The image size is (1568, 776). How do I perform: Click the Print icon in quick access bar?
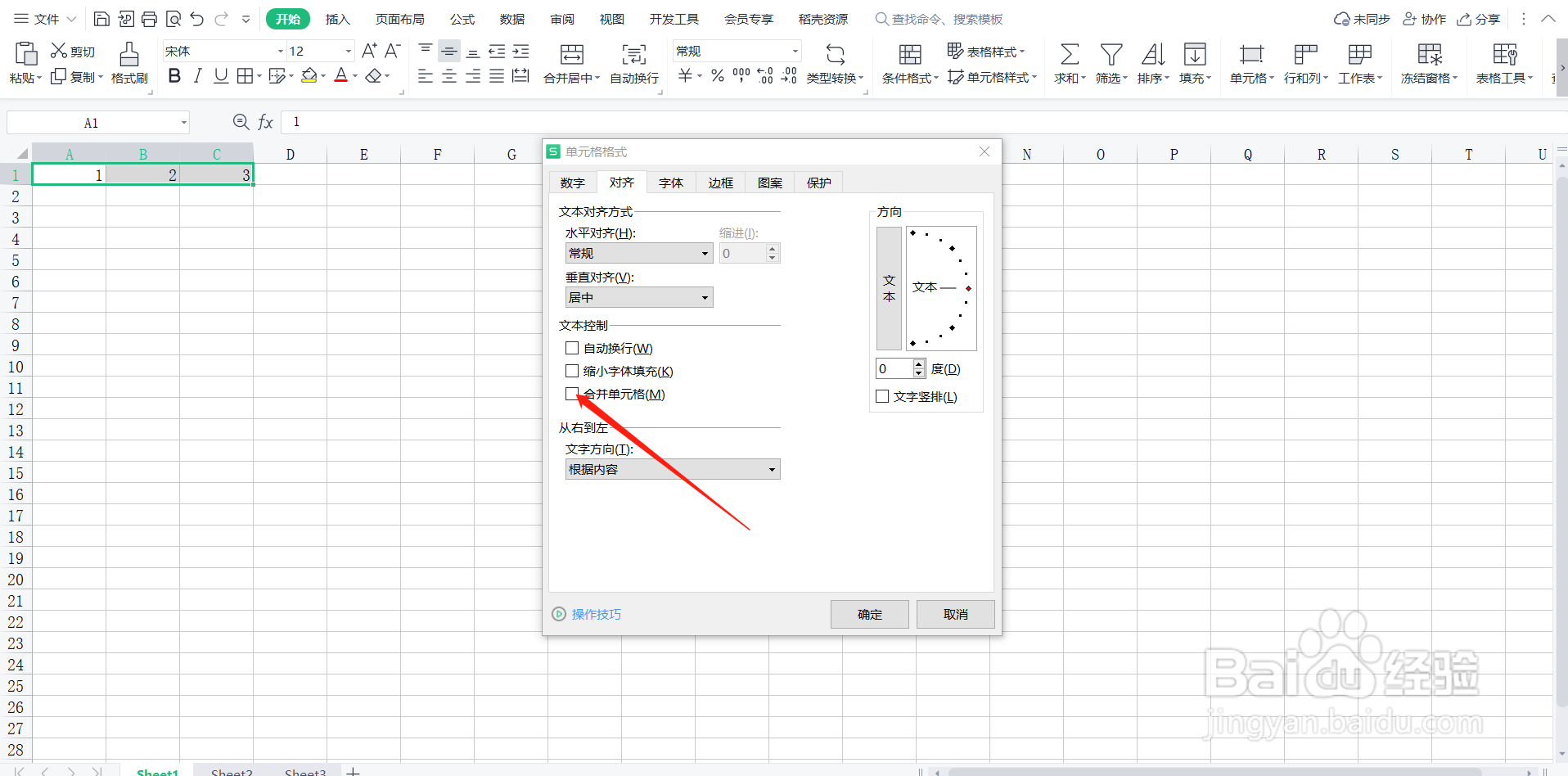point(149,19)
